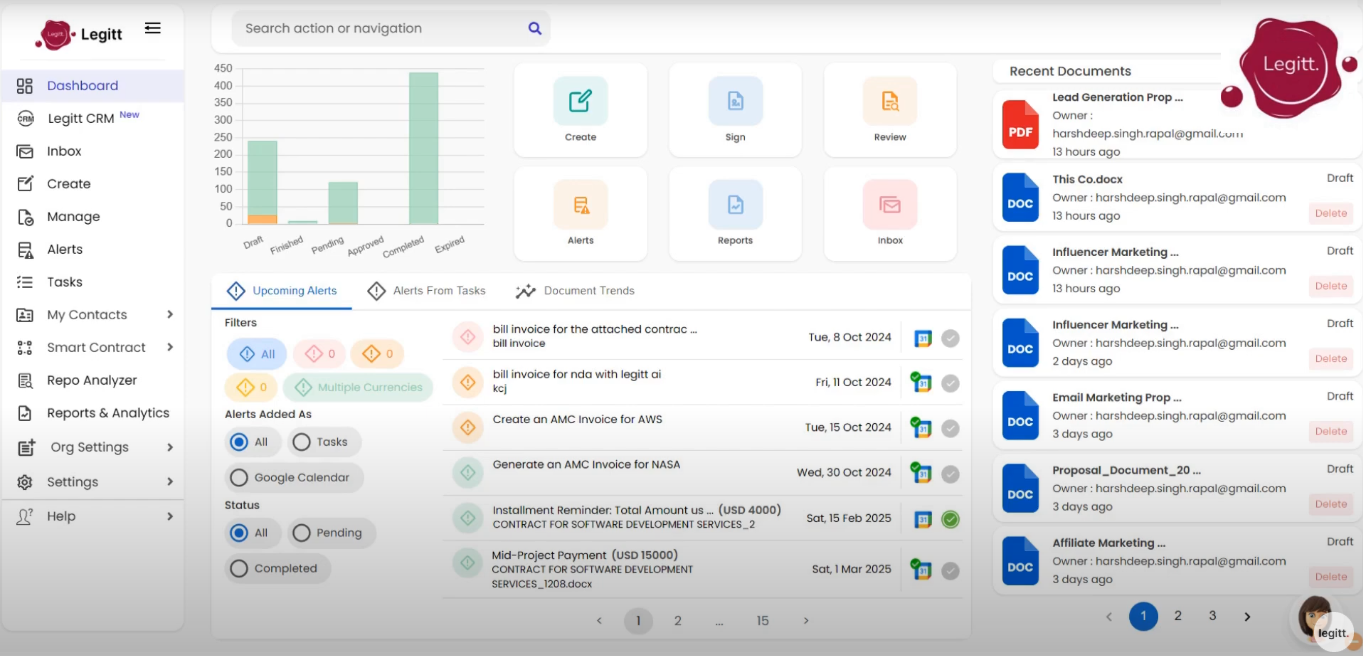
Task: Select the Completed status radio
Action: (239, 568)
